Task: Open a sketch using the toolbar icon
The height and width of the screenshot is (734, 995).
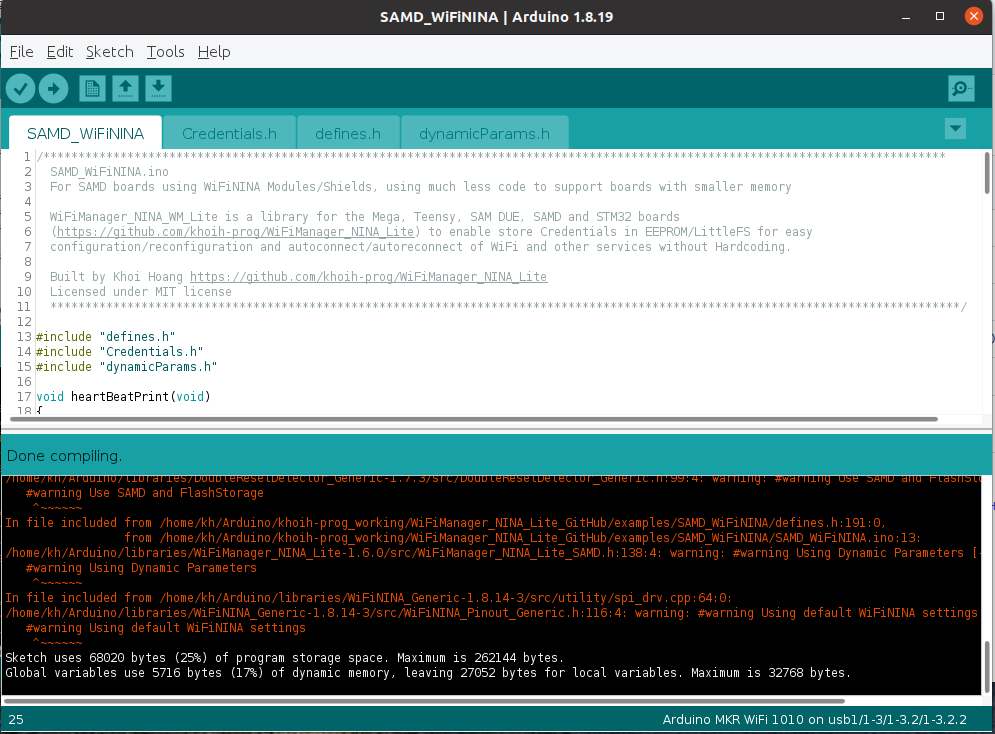Action: click(124, 88)
